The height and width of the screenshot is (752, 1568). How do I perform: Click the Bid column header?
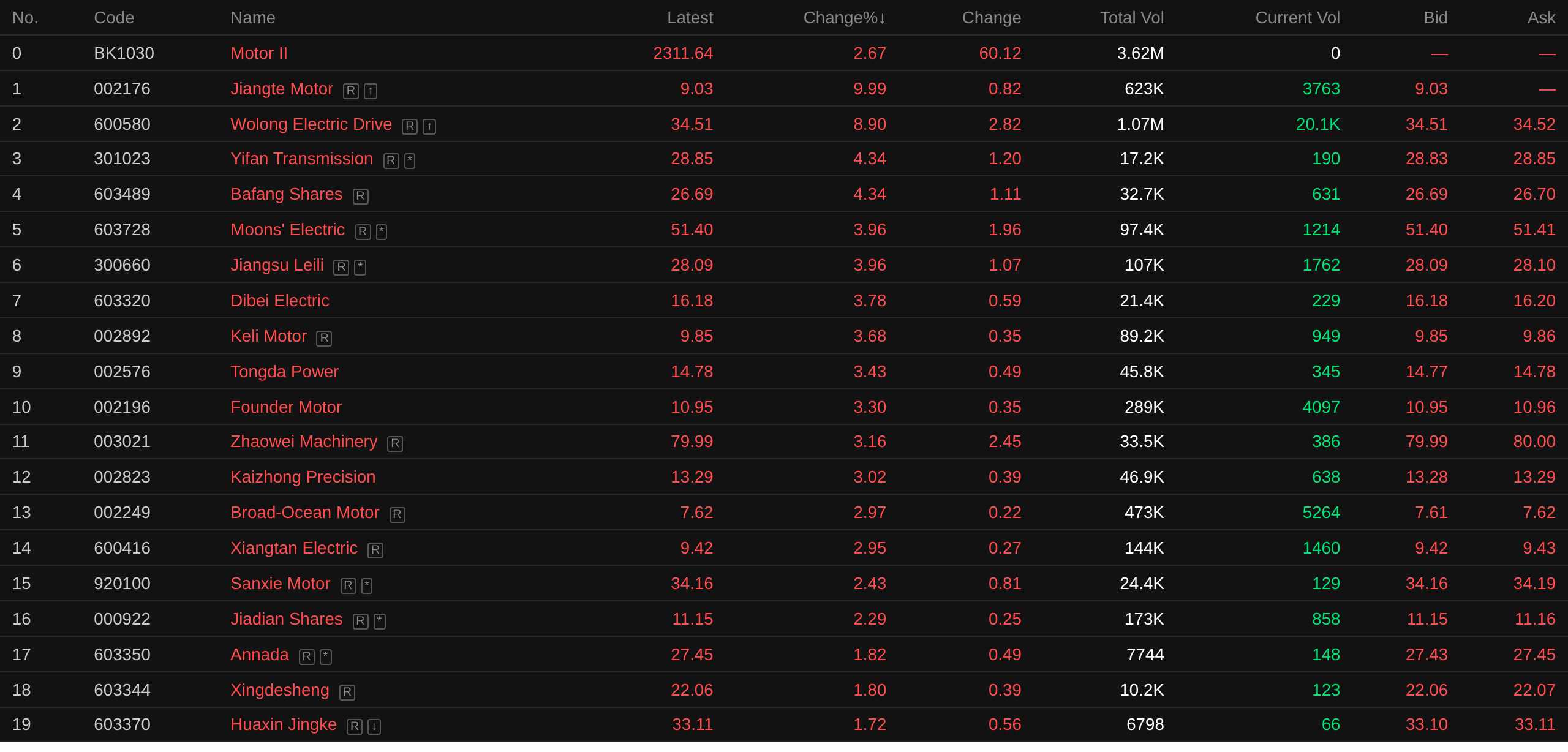tap(1436, 18)
